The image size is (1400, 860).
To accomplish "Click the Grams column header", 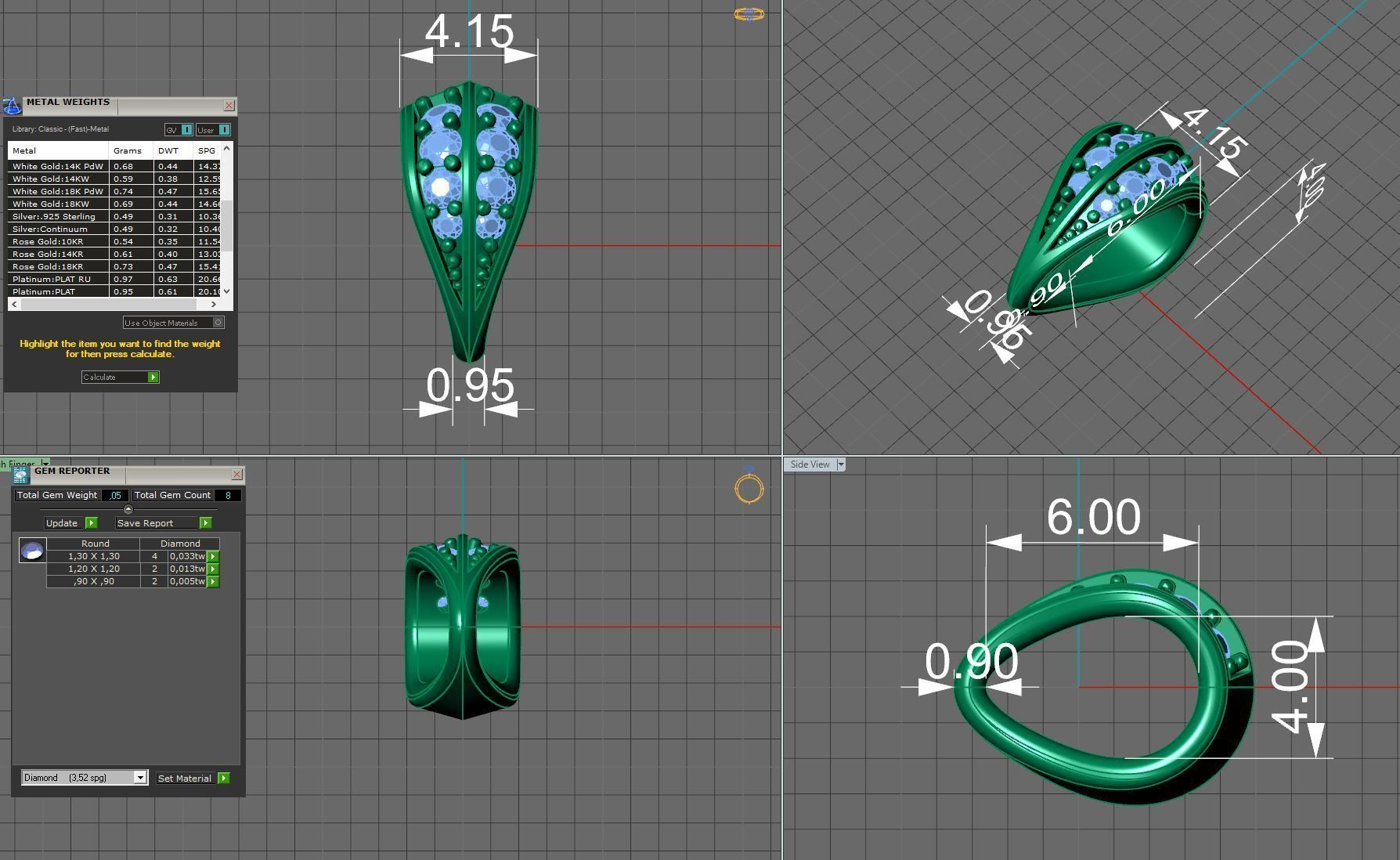I will click(x=131, y=150).
